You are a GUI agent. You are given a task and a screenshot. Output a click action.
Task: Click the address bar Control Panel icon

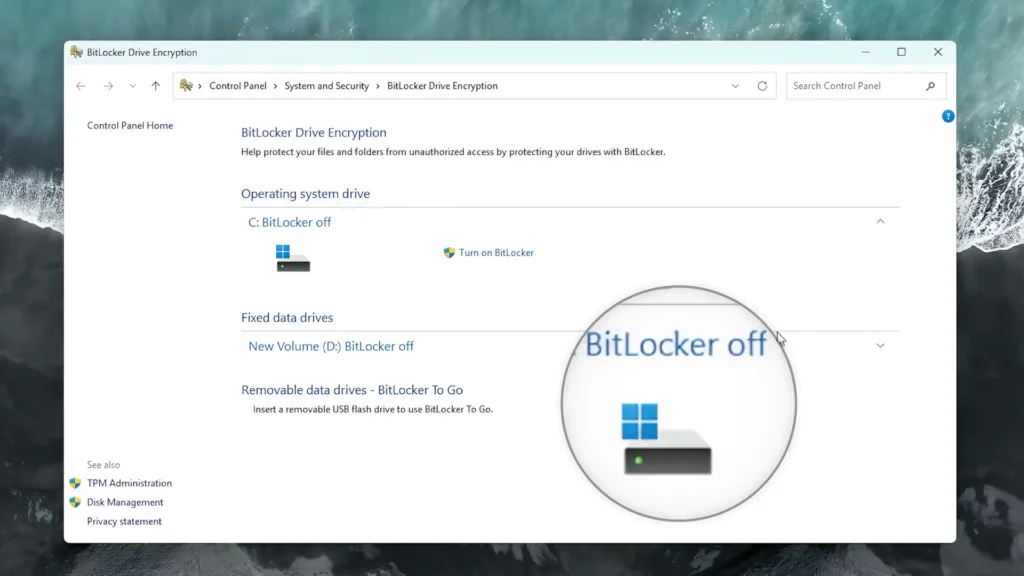[186, 86]
